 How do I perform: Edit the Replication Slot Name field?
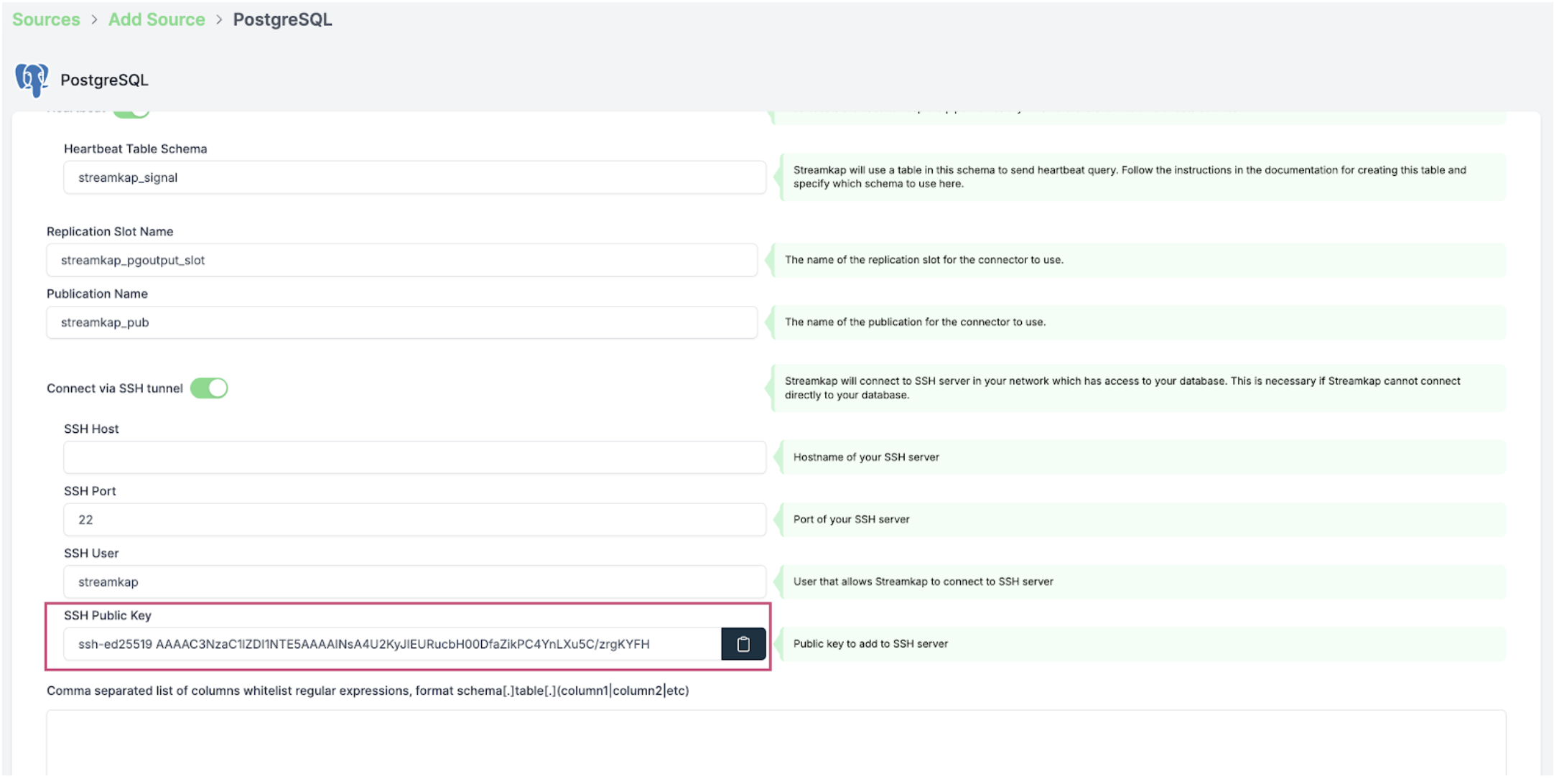402,260
